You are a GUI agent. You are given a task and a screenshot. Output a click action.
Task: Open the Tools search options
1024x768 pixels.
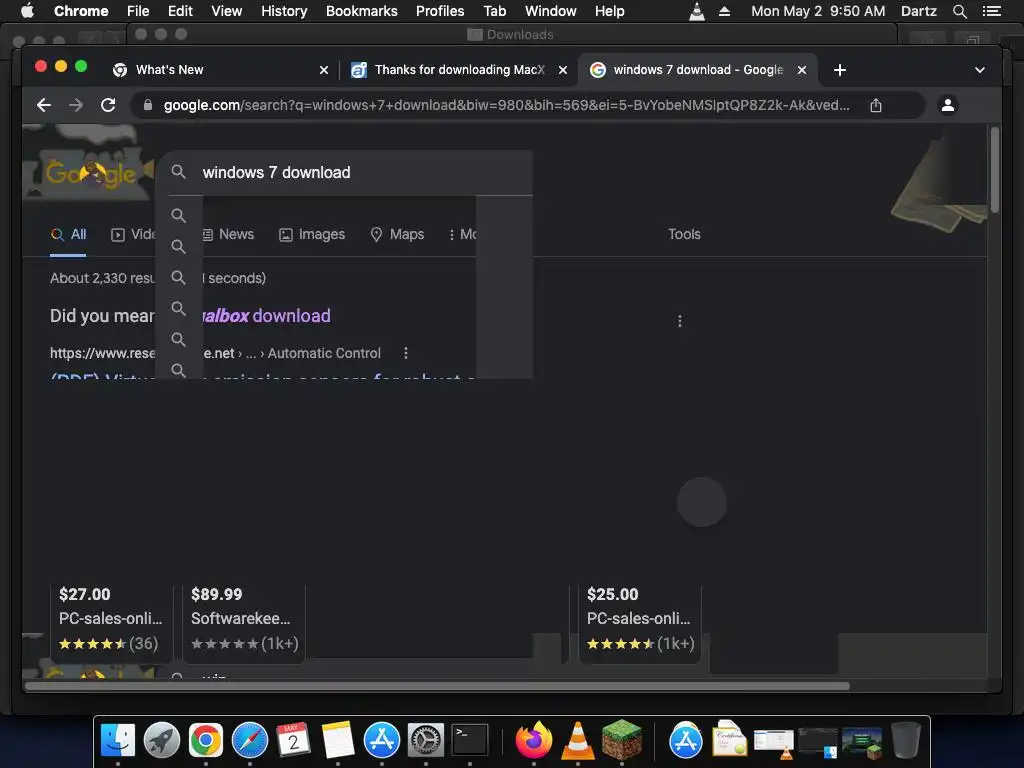point(684,234)
